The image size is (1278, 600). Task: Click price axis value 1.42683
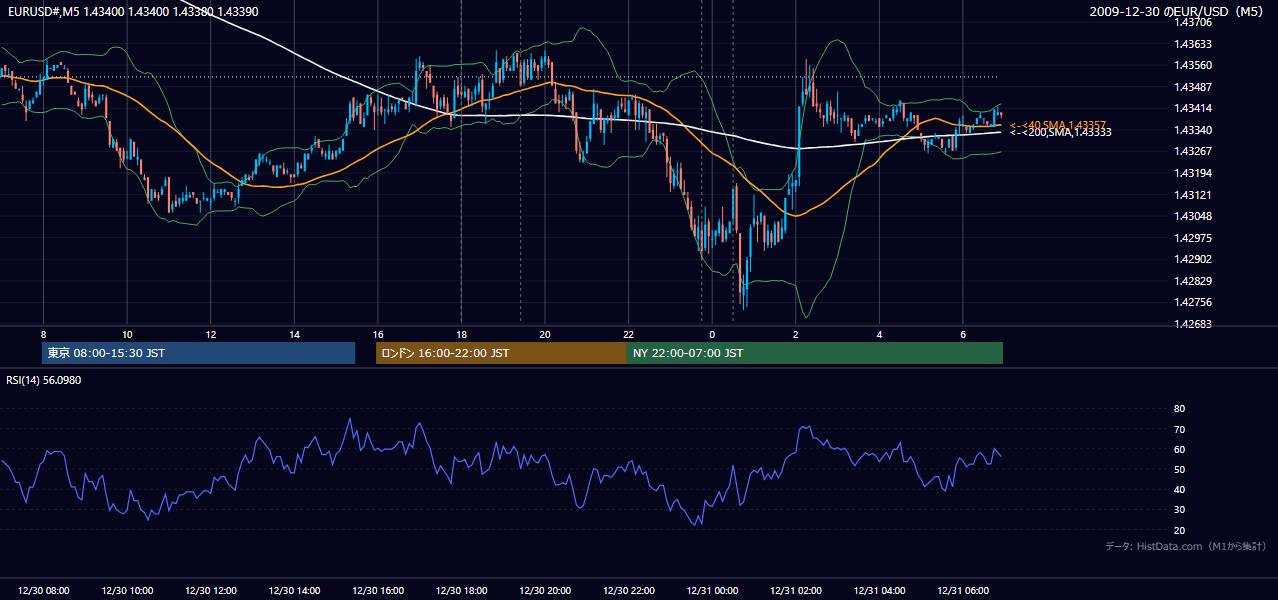click(x=1193, y=324)
